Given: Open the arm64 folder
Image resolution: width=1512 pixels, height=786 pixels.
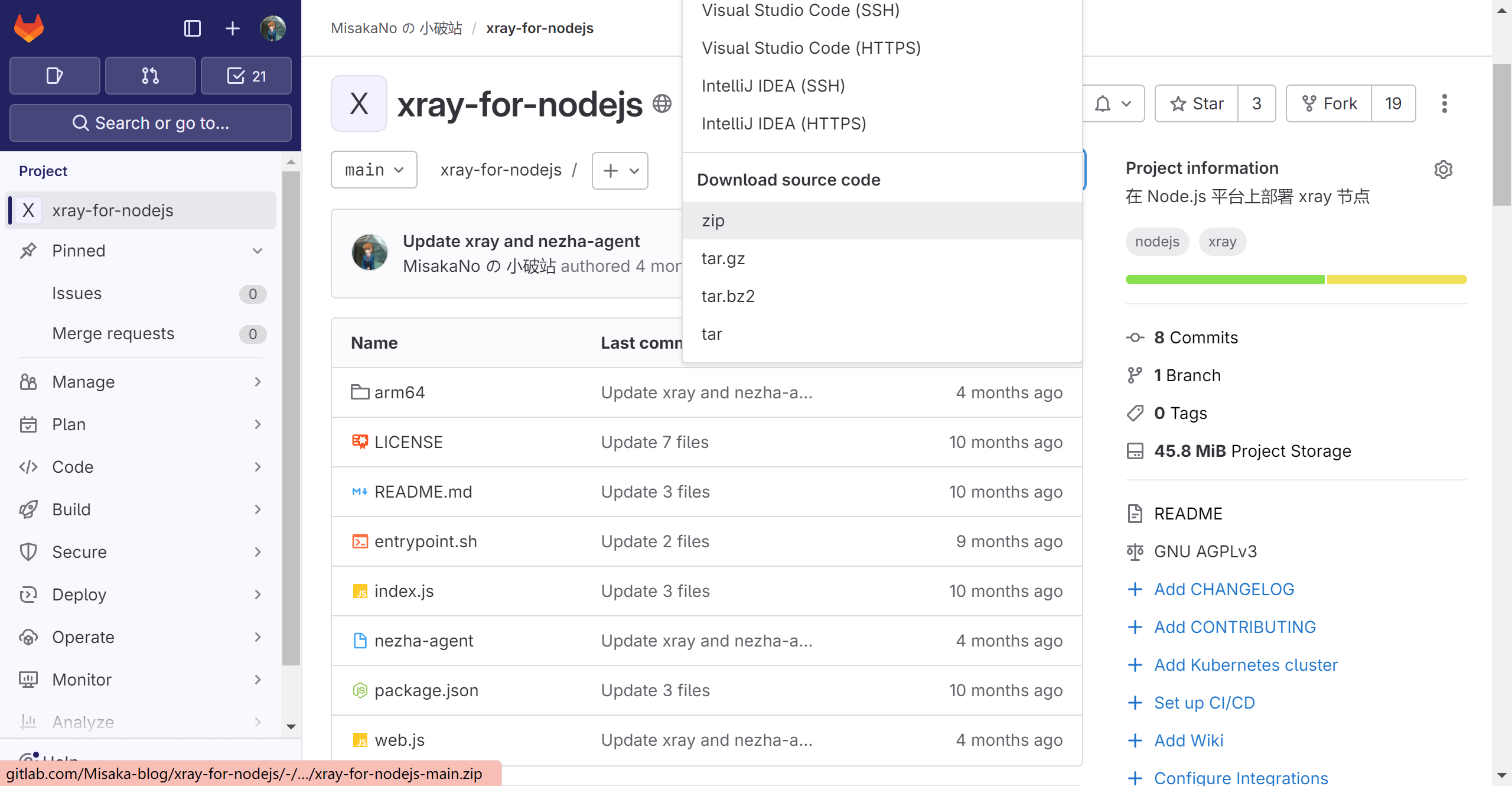Looking at the screenshot, I should tap(399, 392).
